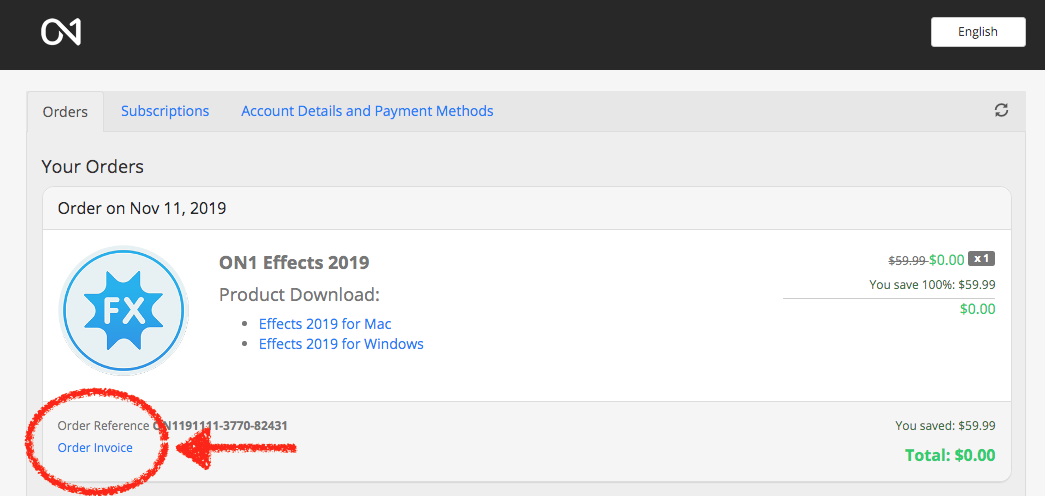Download Effects 2019 for Mac

click(x=325, y=324)
